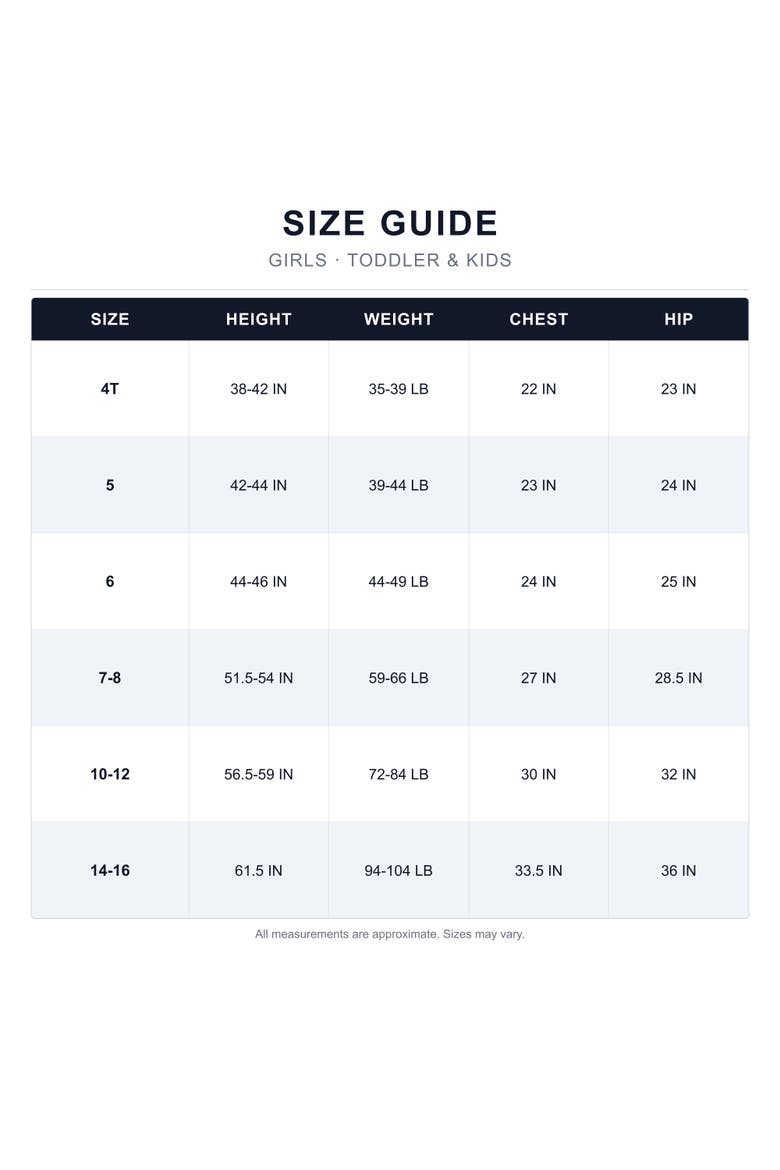Viewport: 780px width, 1170px height.
Task: Select the 10-12 size row label
Action: point(110,774)
